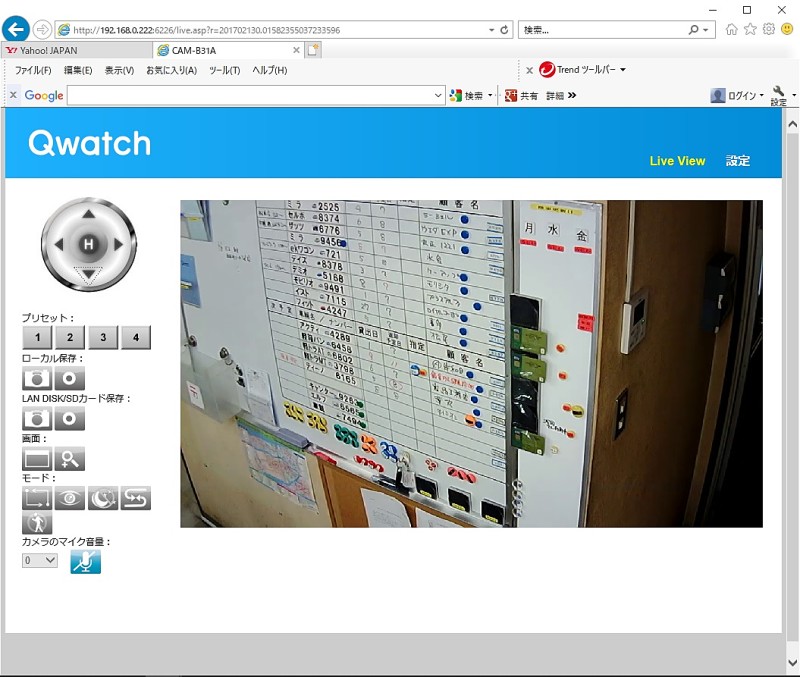This screenshot has height=677, width=800.
Task: Go to camera preset 3
Action: coord(103,338)
